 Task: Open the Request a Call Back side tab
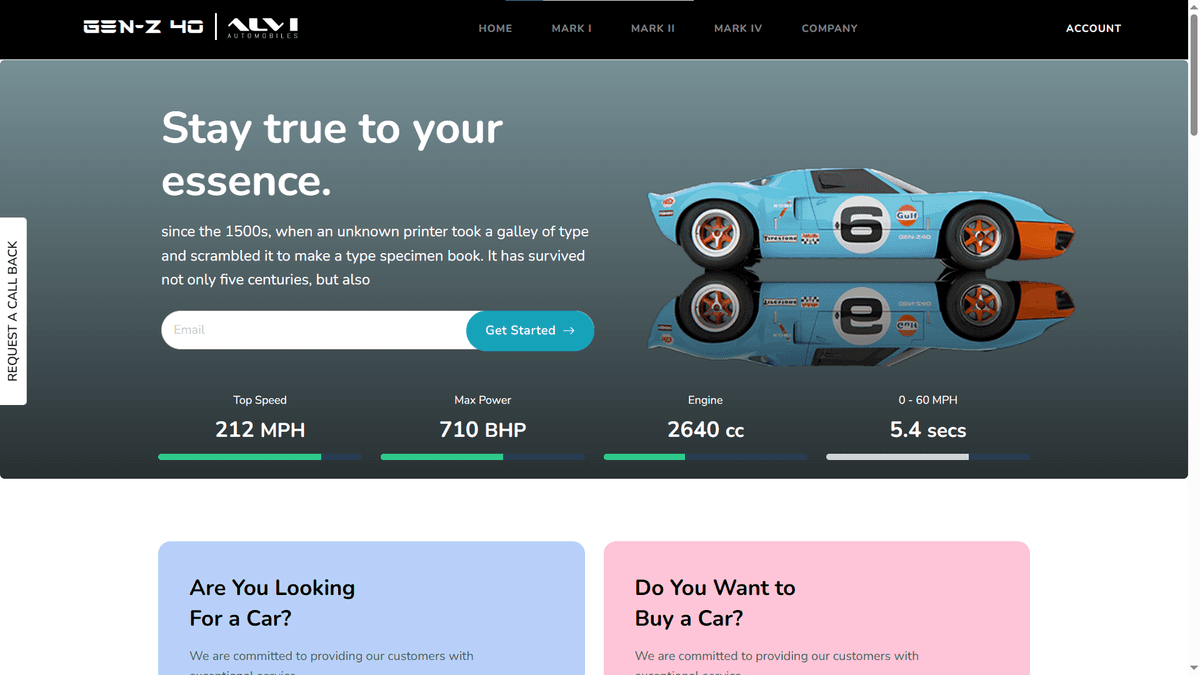point(13,311)
